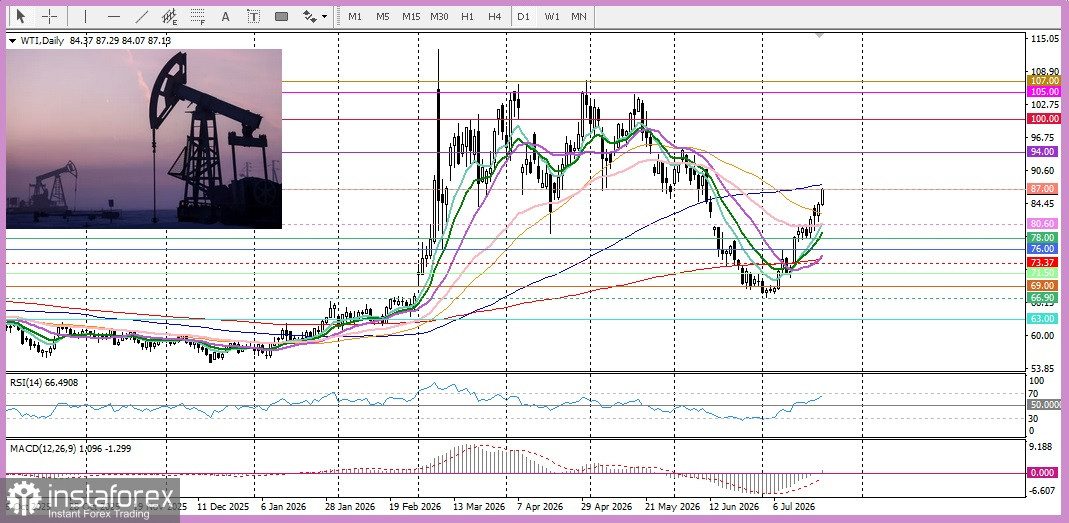Click the 100.00 price level label
Viewport: 1069px width, 523px height.
pos(1044,119)
